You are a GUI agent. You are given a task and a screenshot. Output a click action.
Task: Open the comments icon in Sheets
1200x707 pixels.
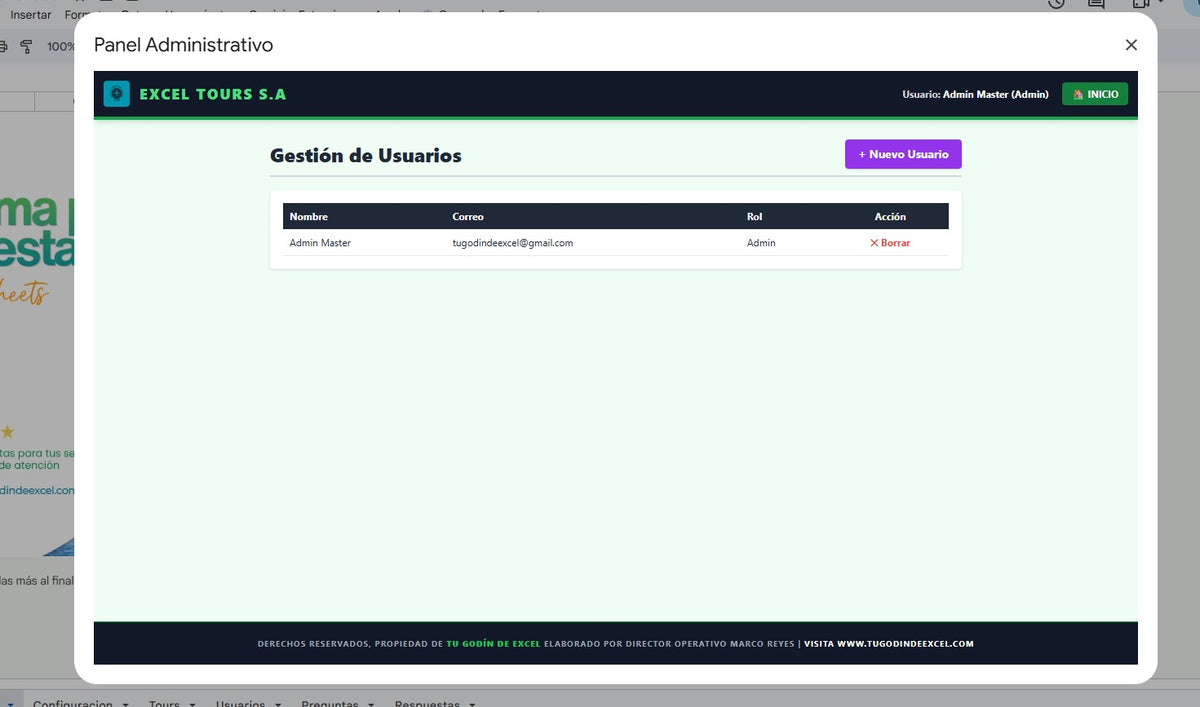(x=1096, y=4)
